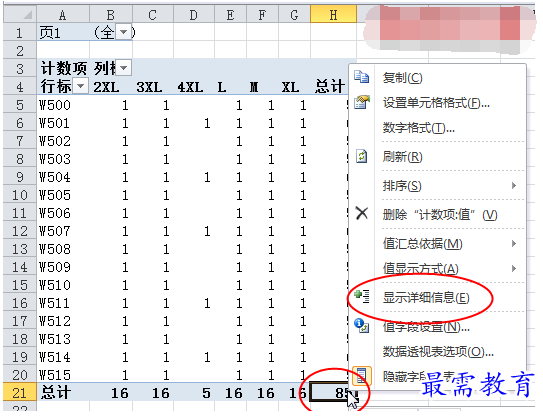Open 设置单元格格式(F) dialog

(436, 103)
